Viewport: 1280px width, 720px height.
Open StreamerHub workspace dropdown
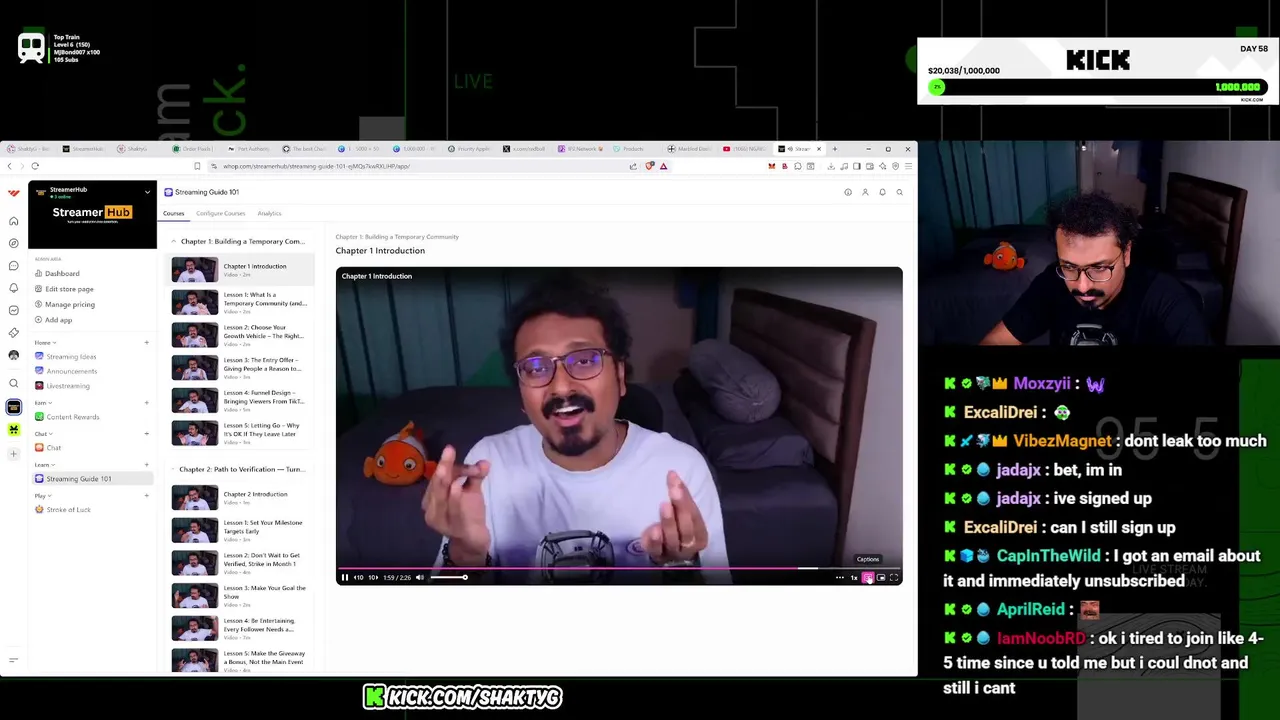point(147,191)
